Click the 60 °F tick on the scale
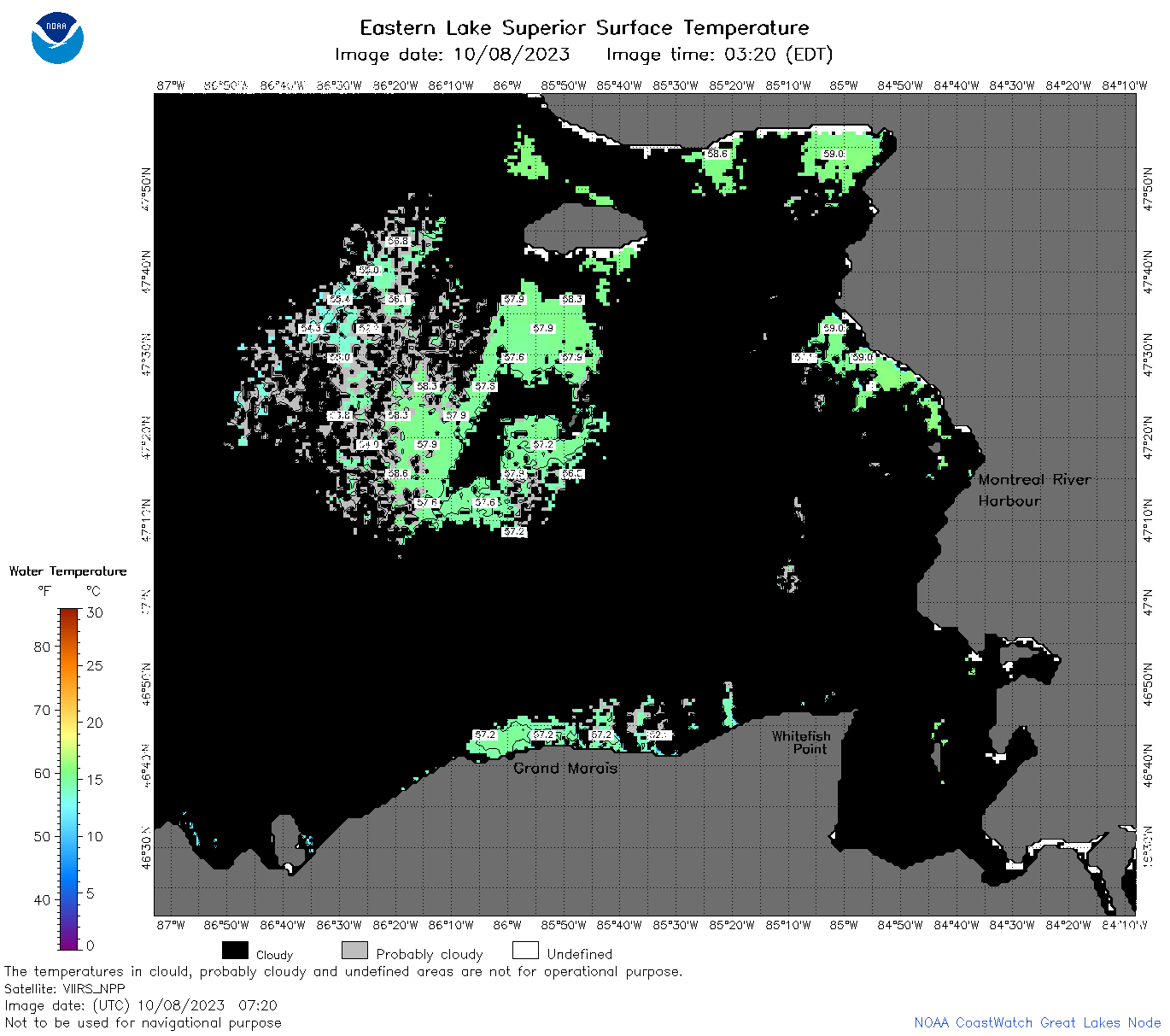Viewport: 1170px width, 1036px height. point(42,773)
